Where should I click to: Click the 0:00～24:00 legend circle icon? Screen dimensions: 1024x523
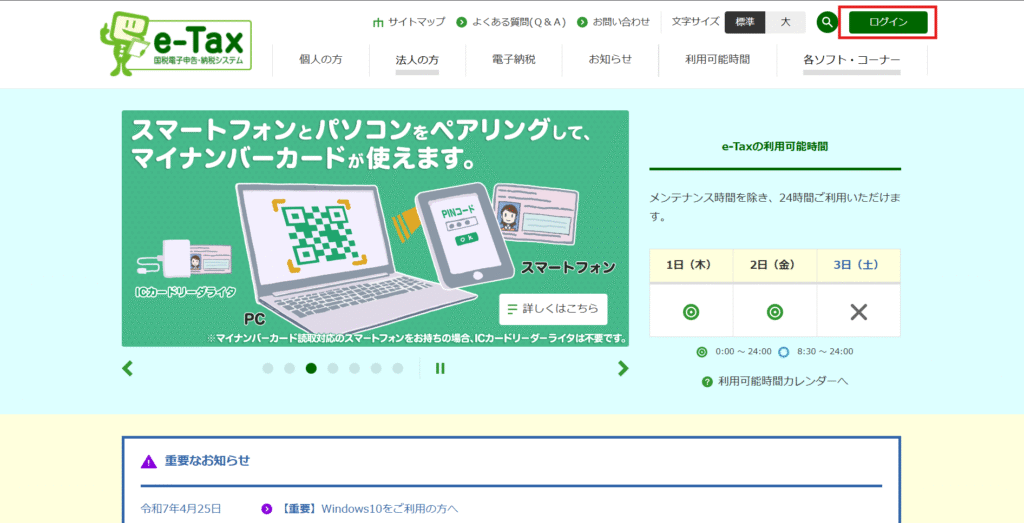coord(702,352)
